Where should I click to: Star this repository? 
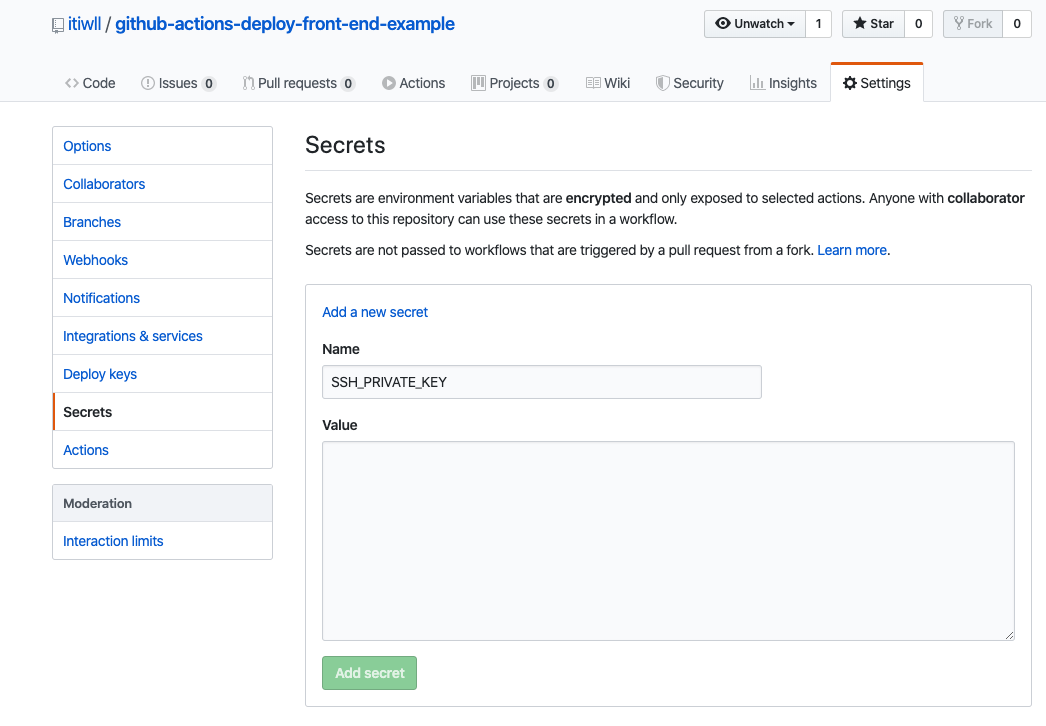click(x=873, y=24)
